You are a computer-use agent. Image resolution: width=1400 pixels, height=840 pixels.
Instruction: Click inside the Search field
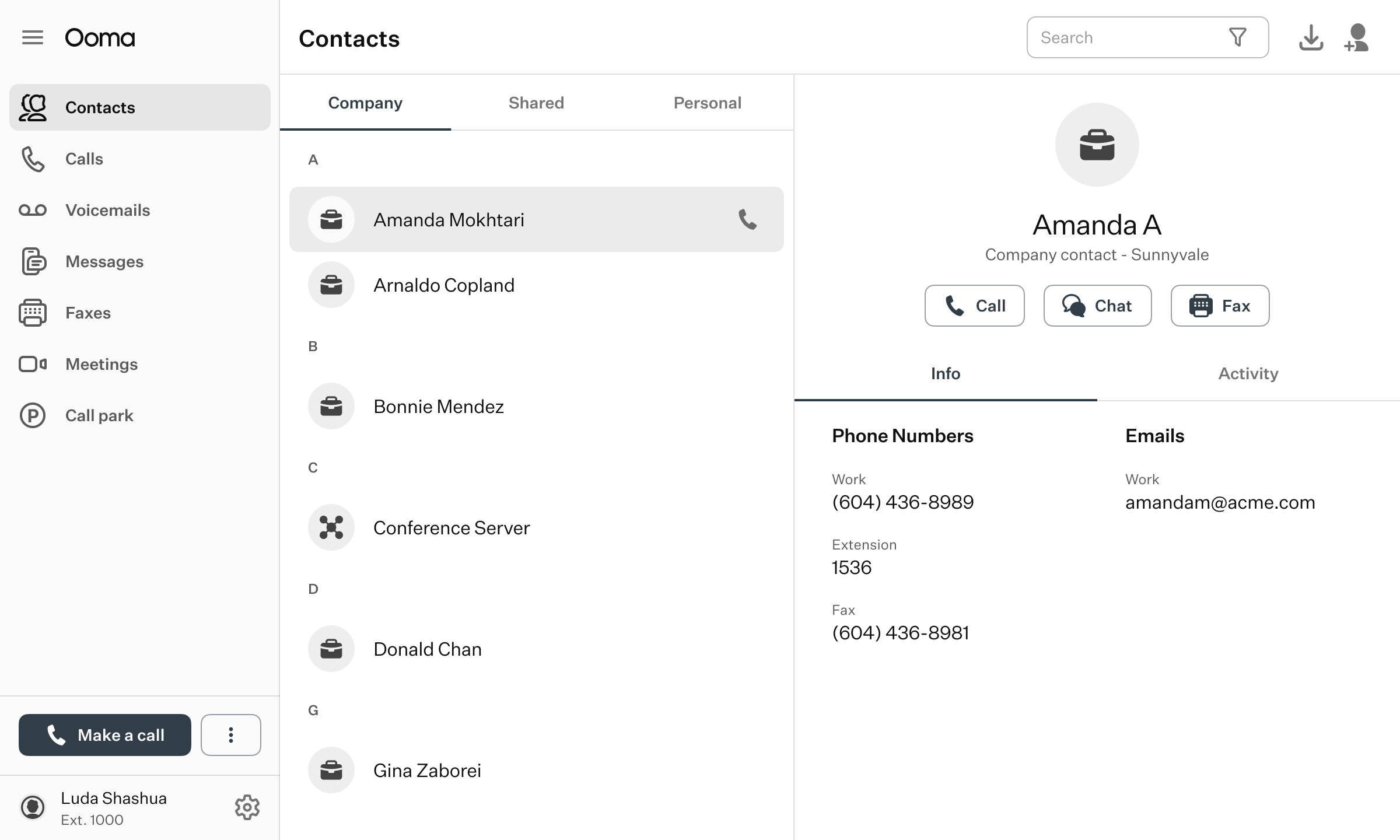1126,37
